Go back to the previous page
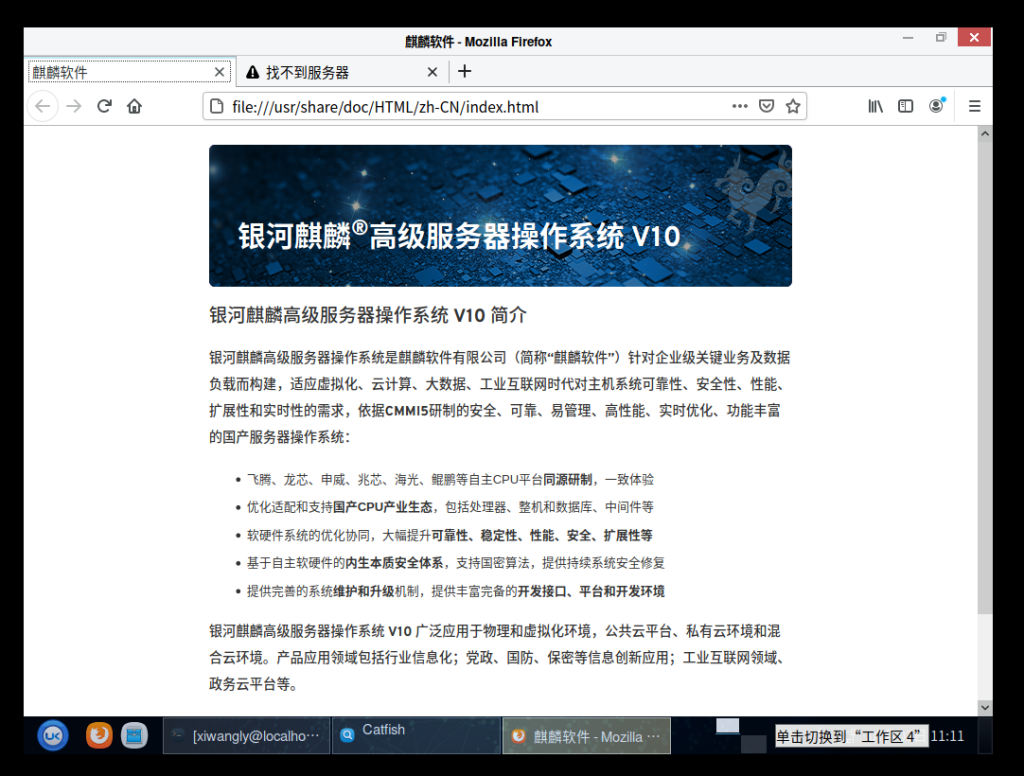This screenshot has height=776, width=1024. click(42, 106)
